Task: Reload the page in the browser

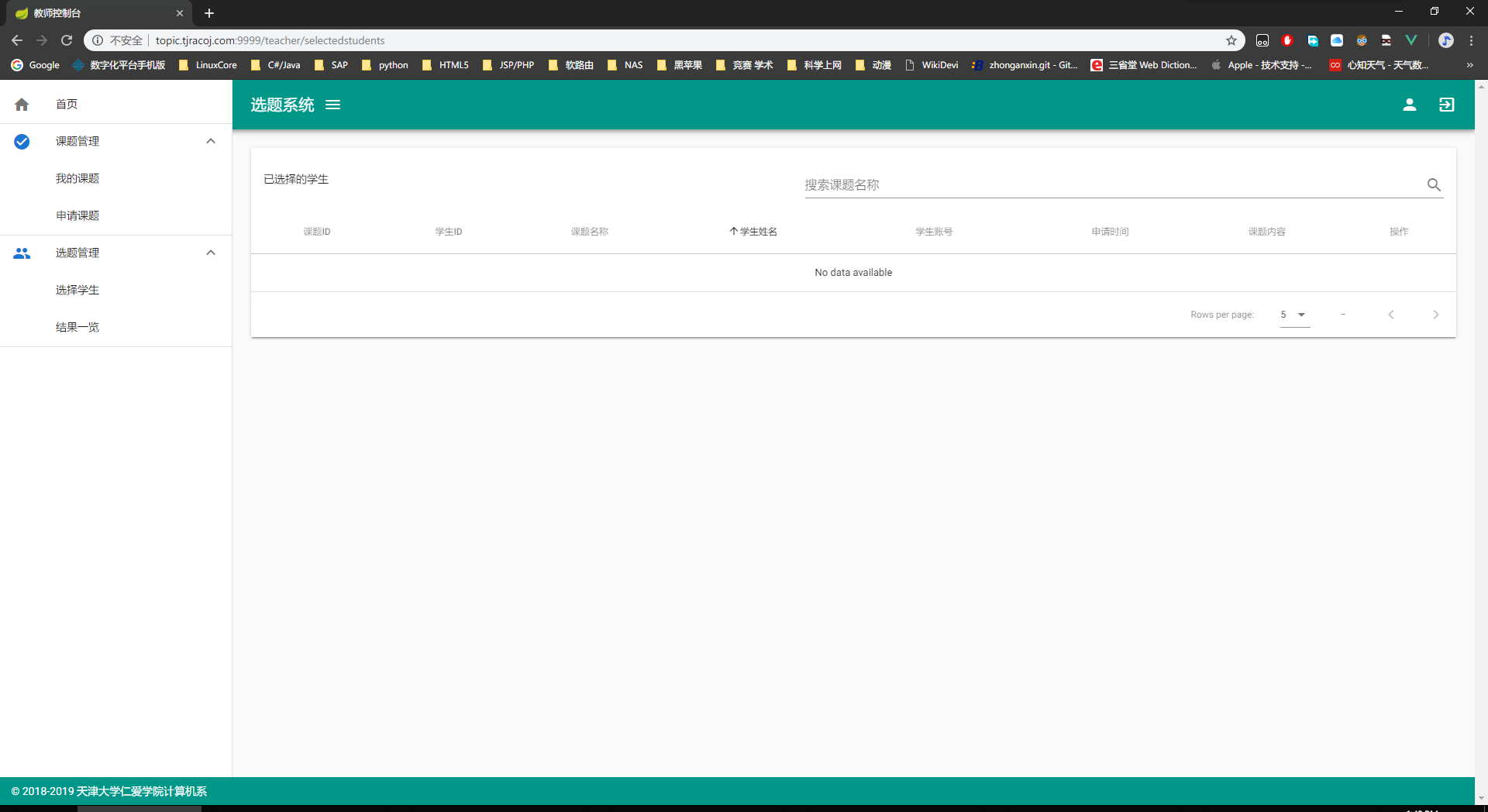Action: (67, 40)
